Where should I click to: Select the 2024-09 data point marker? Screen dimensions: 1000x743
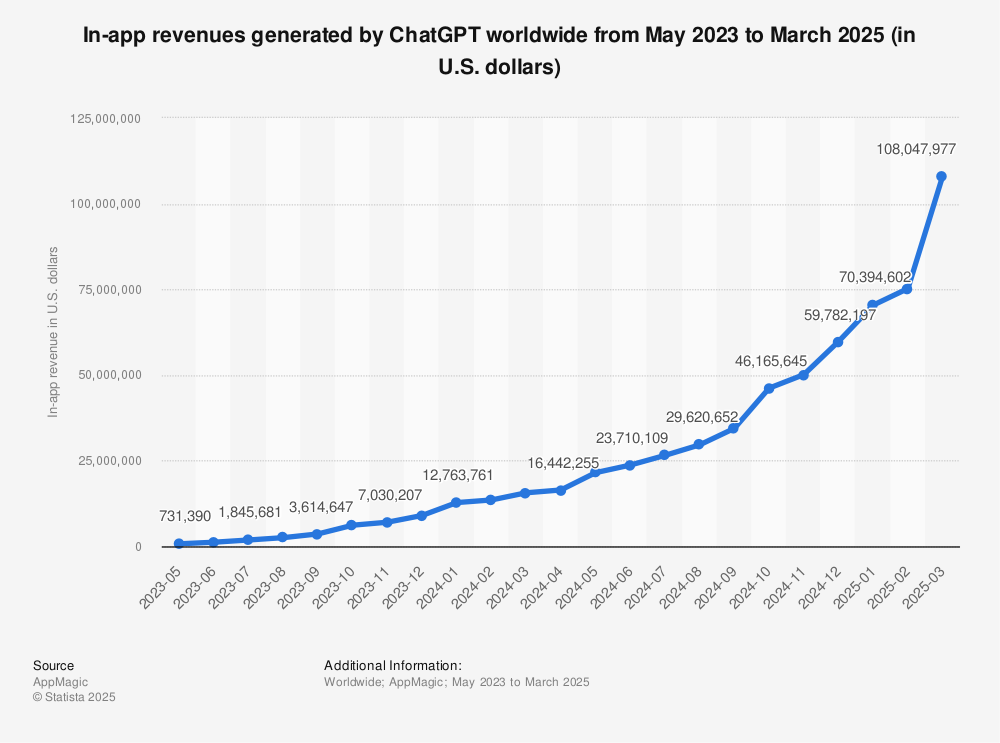tap(733, 428)
